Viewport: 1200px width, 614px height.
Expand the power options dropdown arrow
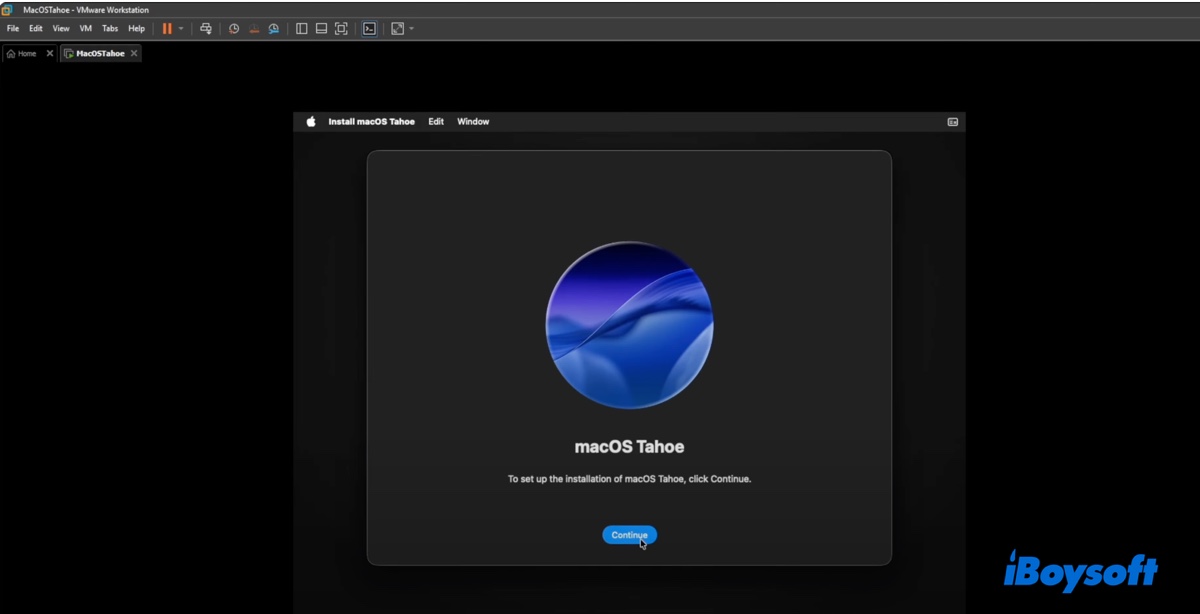[181, 29]
